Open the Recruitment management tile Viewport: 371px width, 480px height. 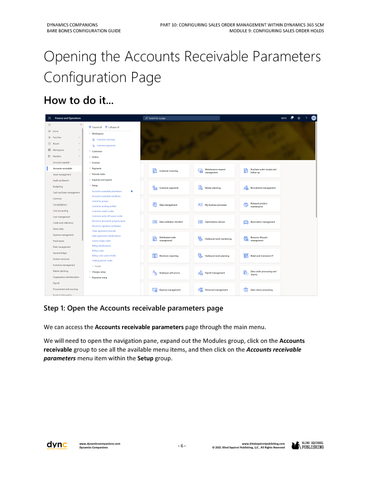click(260, 188)
